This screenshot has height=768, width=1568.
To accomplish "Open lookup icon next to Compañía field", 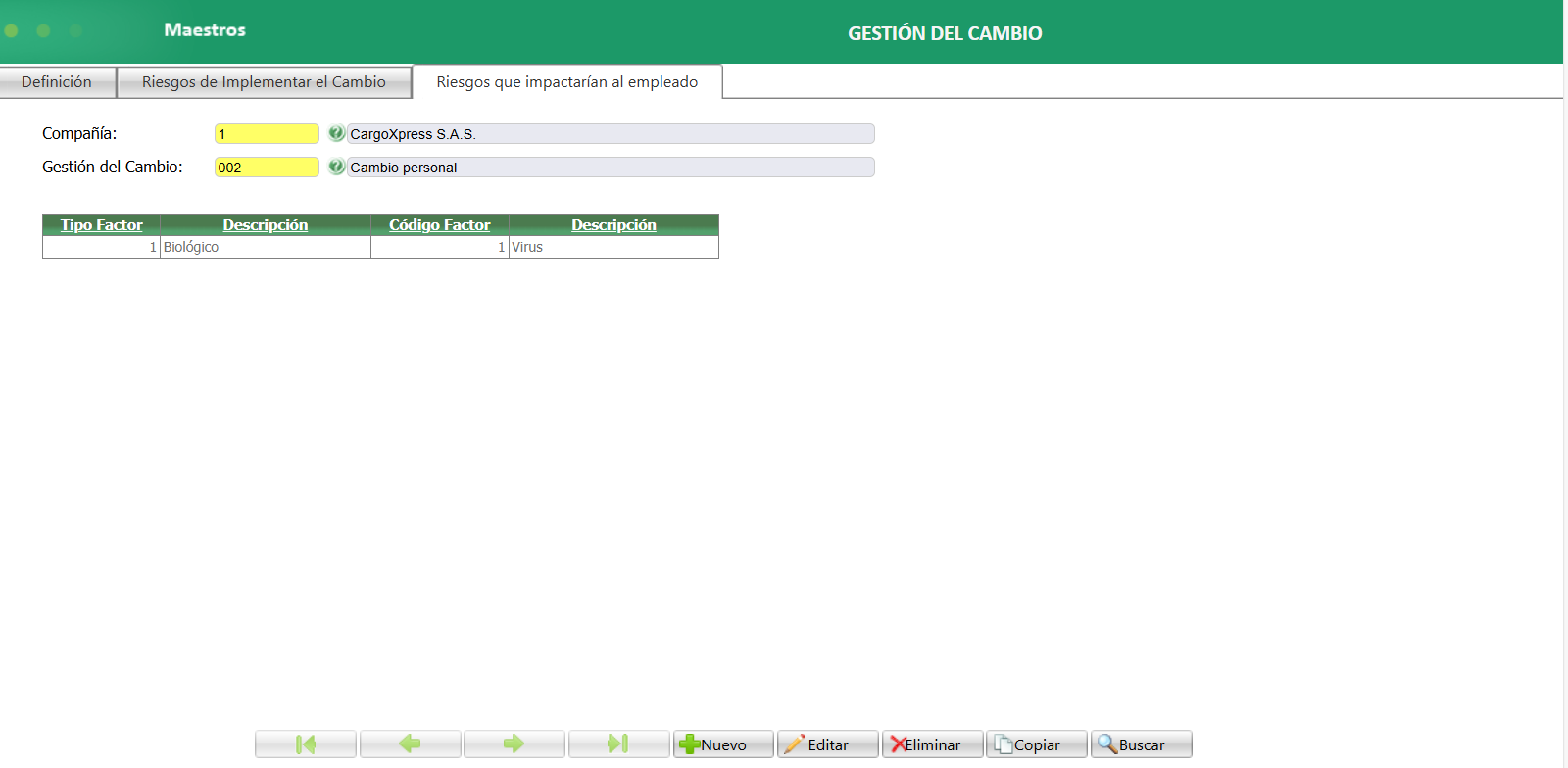I will [336, 133].
